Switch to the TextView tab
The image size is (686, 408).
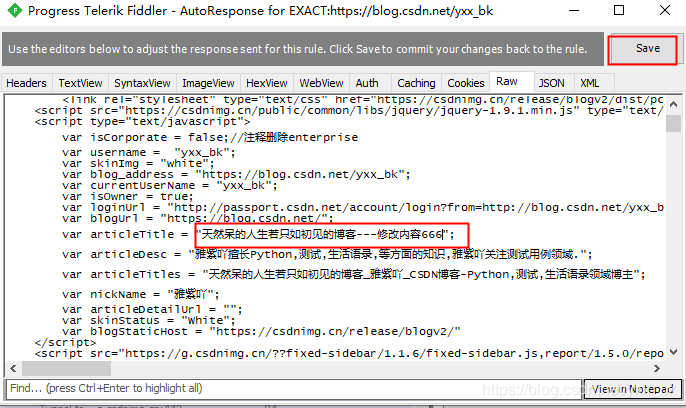click(80, 83)
